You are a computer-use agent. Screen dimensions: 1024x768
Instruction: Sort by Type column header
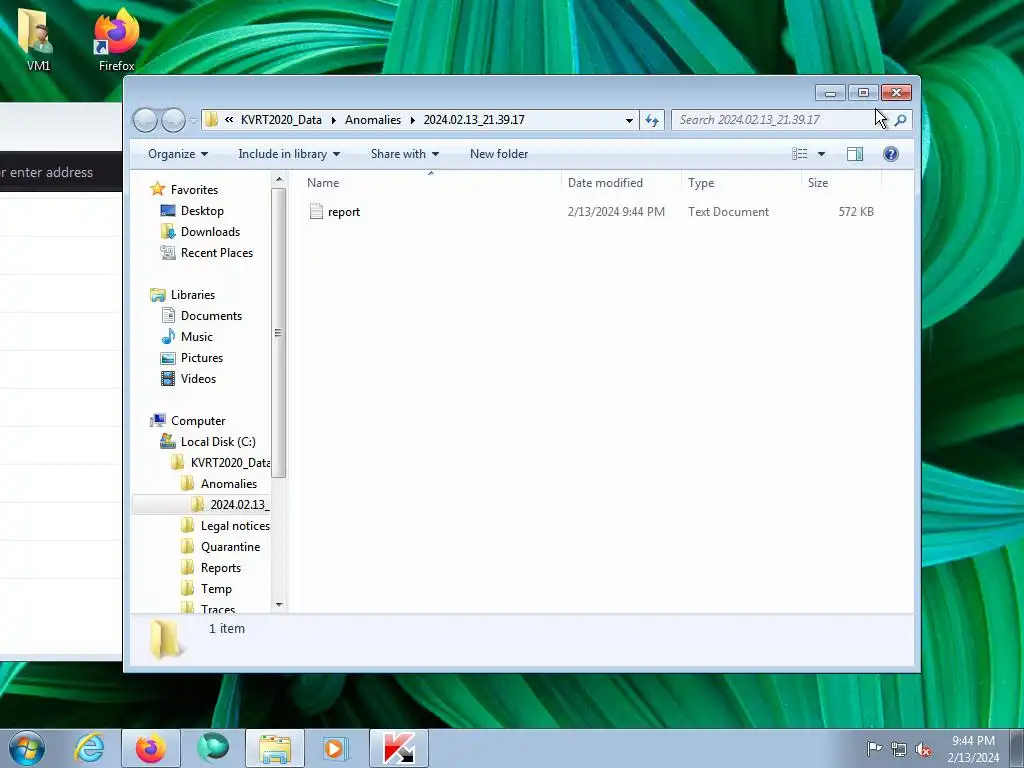[x=741, y=183]
